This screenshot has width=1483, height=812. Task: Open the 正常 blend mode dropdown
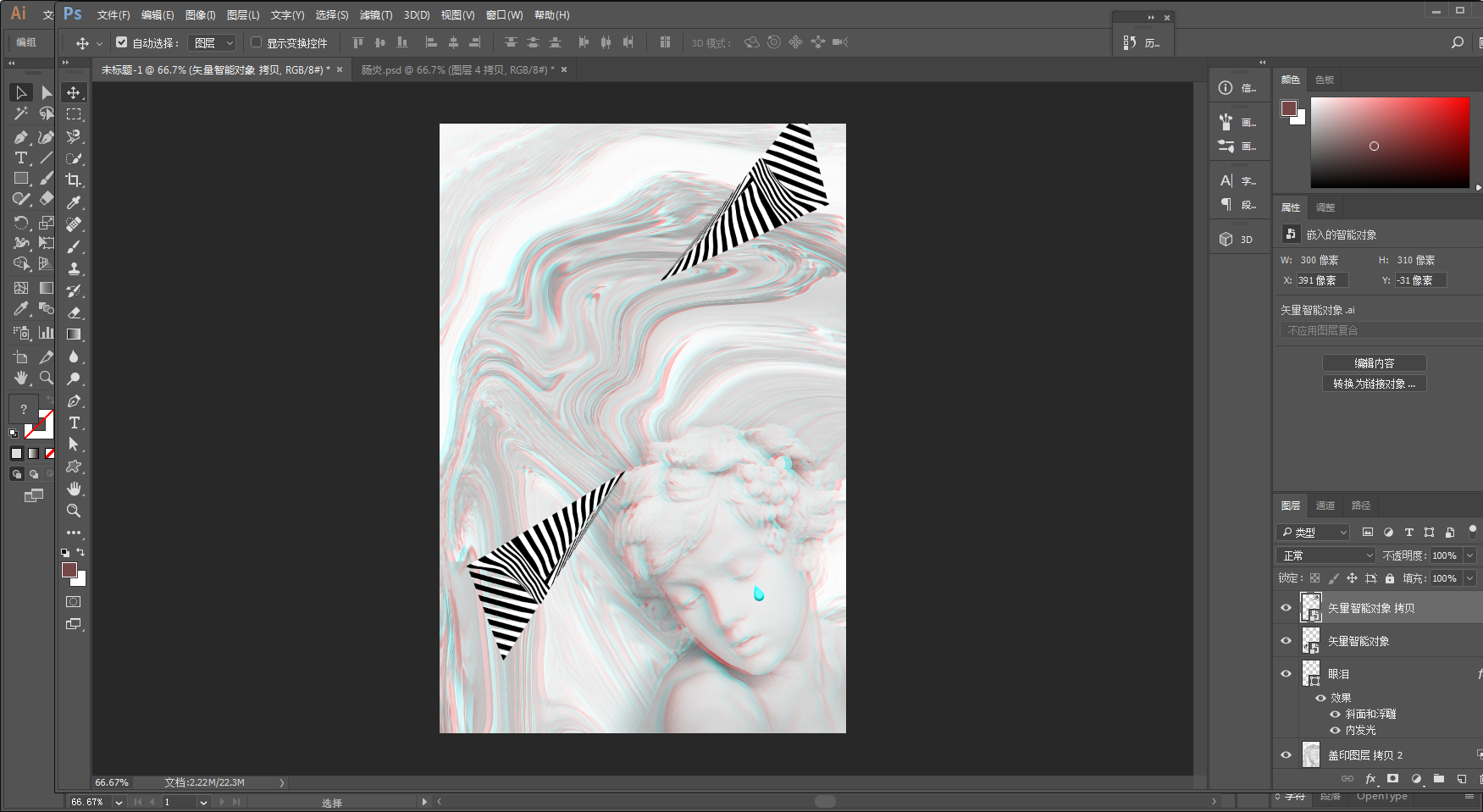tap(1326, 555)
